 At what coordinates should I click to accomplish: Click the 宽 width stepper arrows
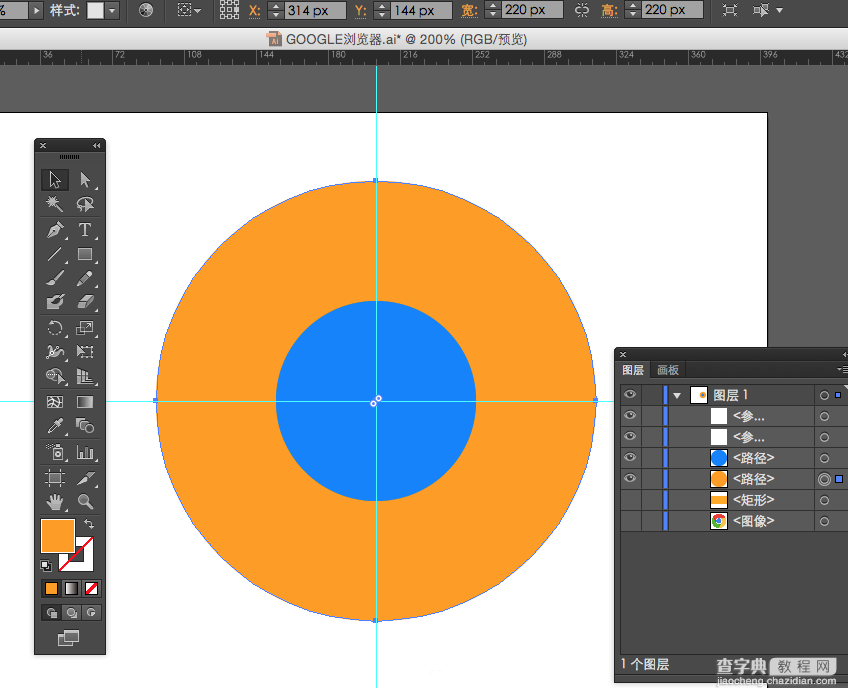493,10
